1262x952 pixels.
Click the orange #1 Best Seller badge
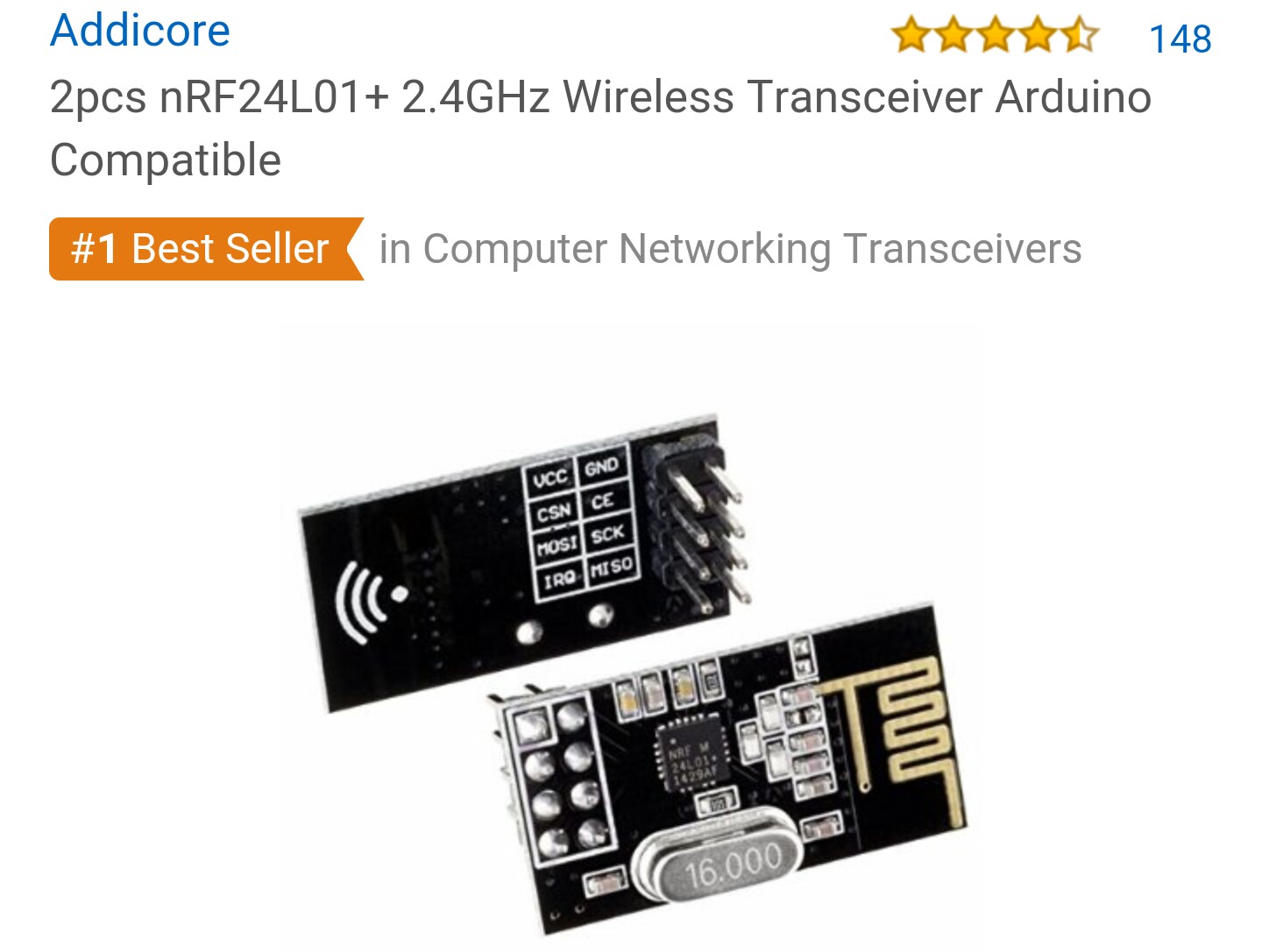(206, 249)
